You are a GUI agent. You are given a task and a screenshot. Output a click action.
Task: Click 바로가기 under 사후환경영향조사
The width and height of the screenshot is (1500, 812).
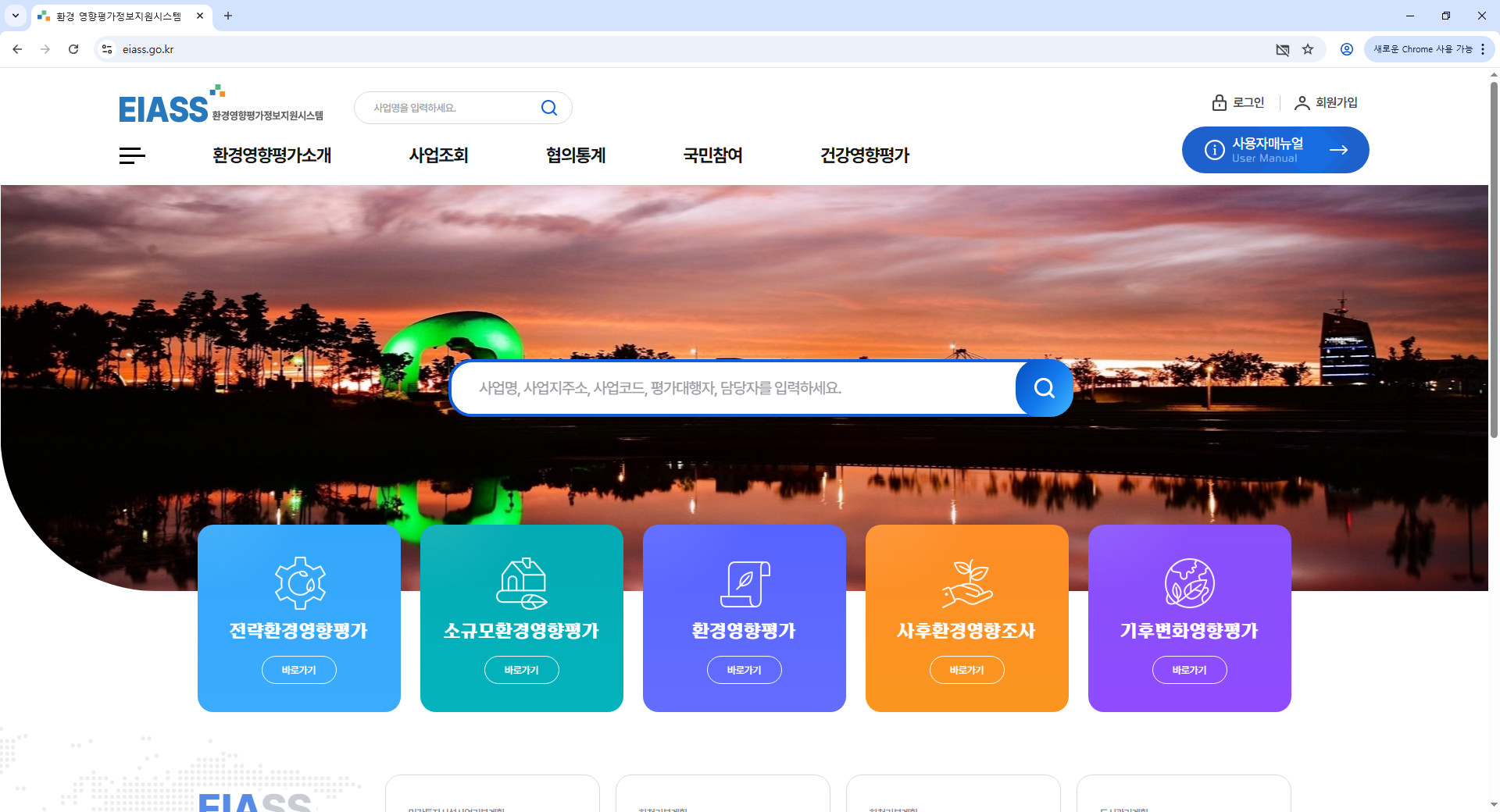[967, 670]
